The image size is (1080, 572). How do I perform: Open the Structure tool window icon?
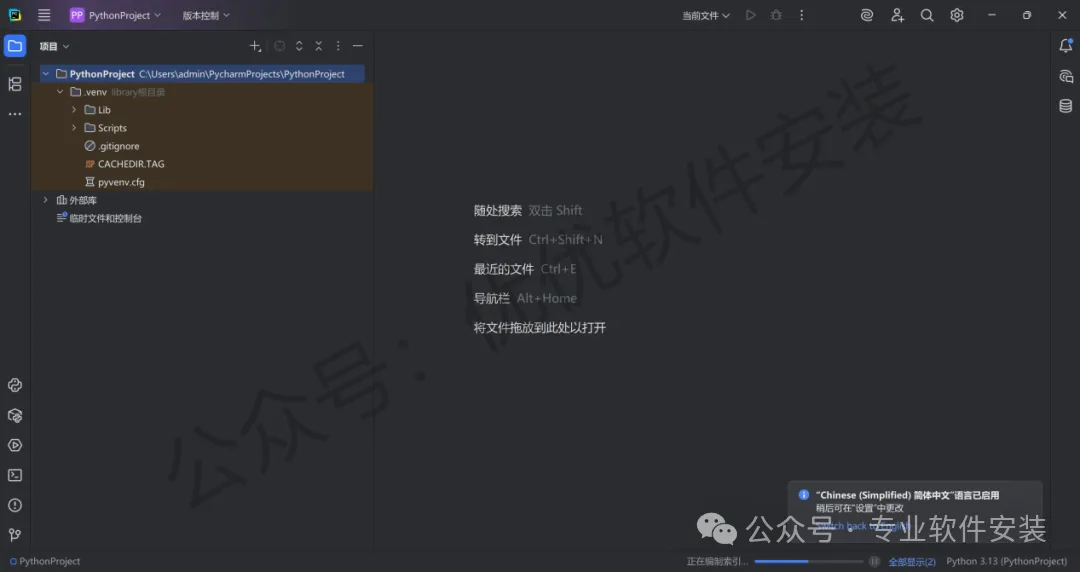(x=14, y=84)
